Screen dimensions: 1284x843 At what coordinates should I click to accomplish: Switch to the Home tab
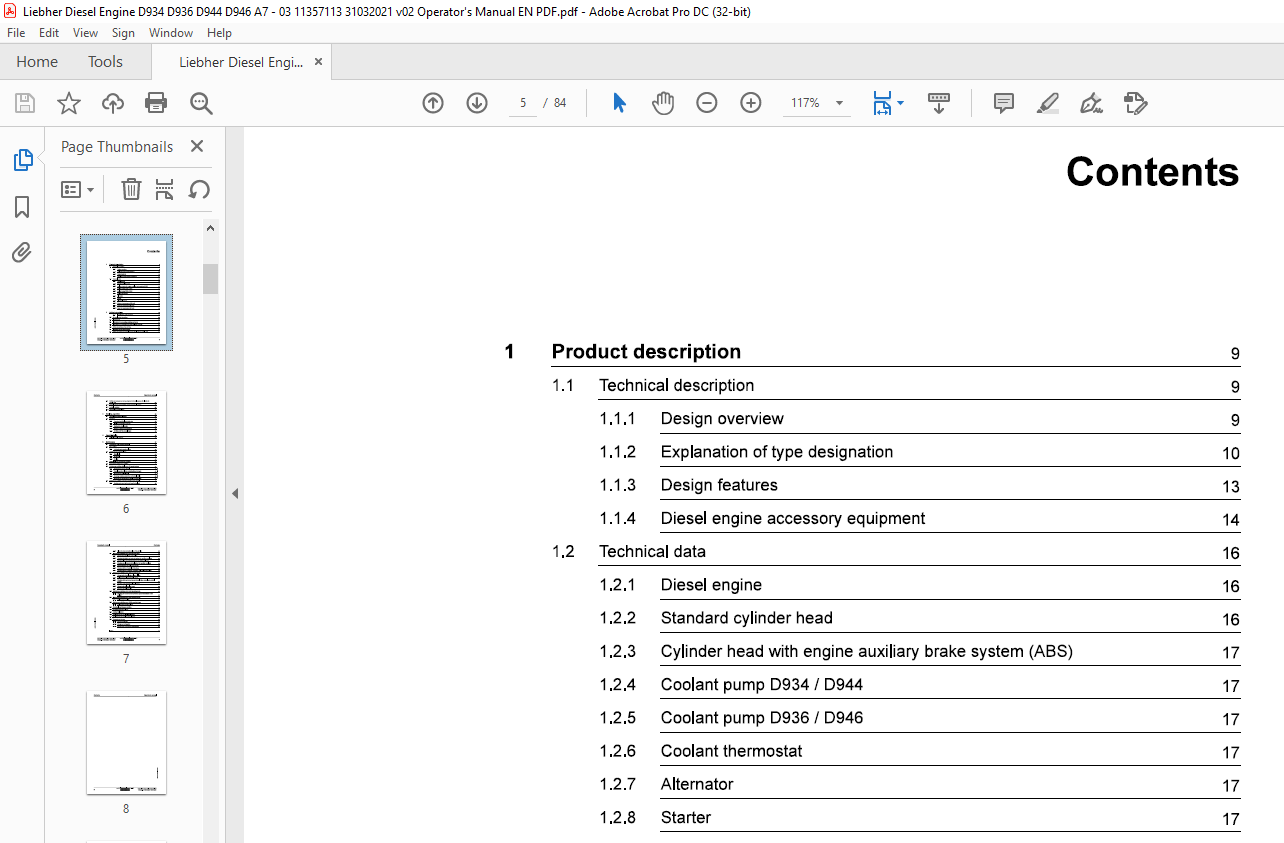[x=37, y=62]
